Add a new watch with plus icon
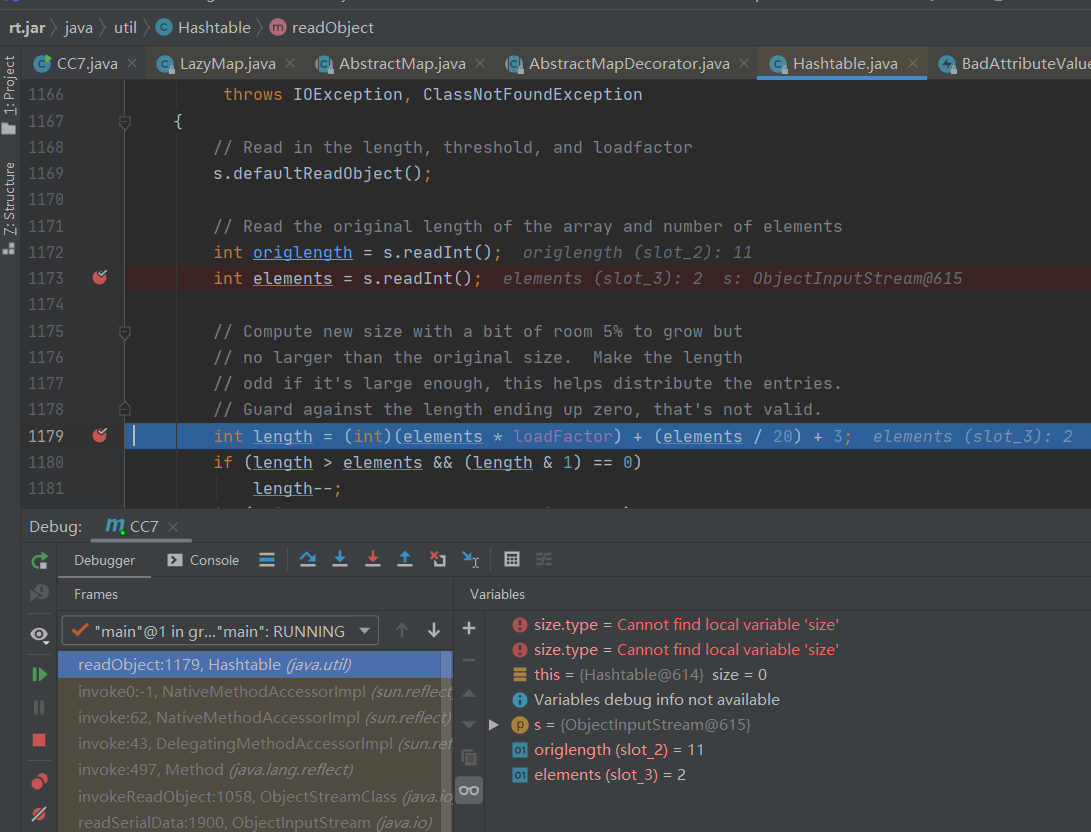The width and height of the screenshot is (1091, 832). coord(469,628)
